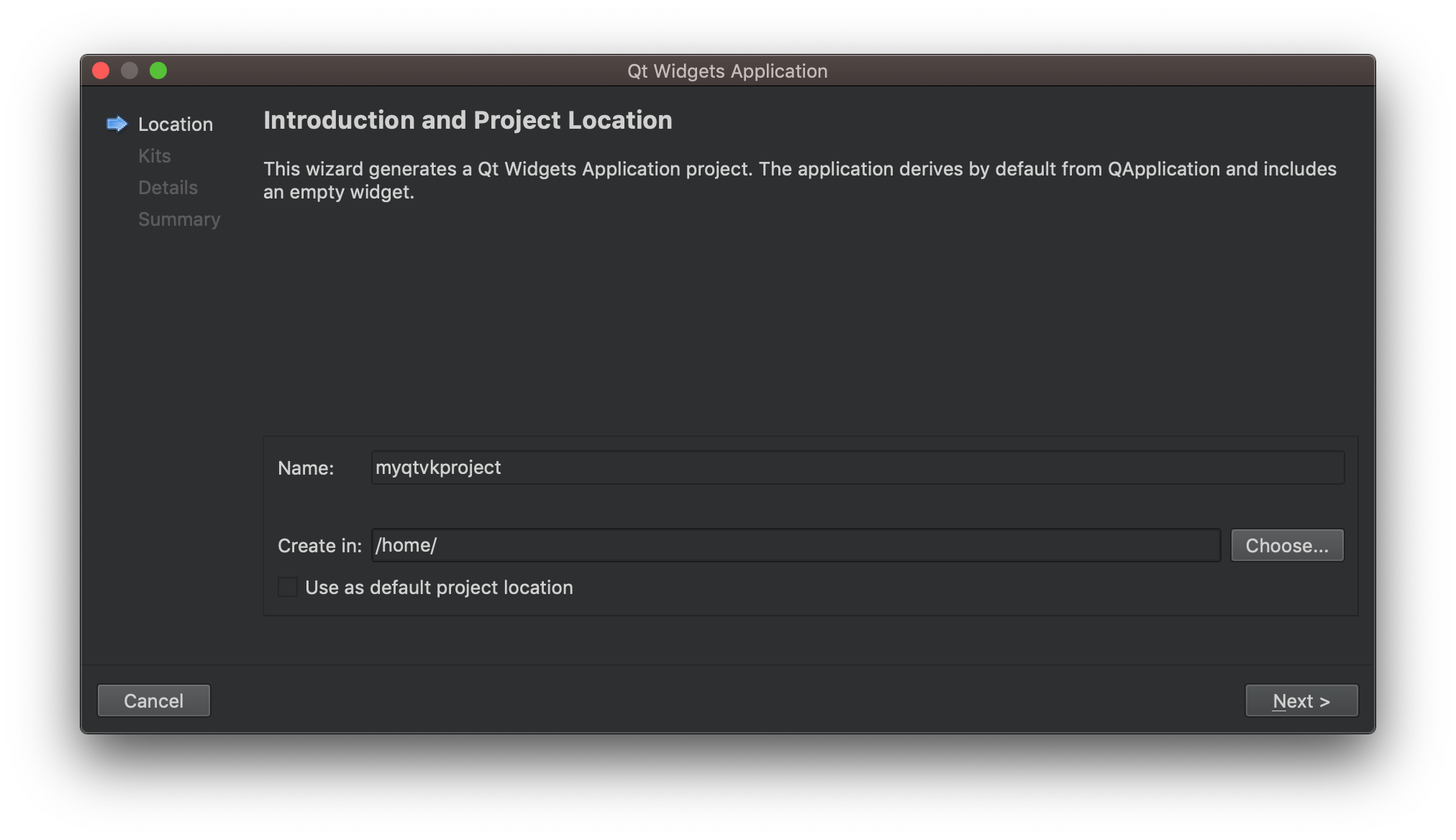Close the wizard with the red button

(x=101, y=70)
